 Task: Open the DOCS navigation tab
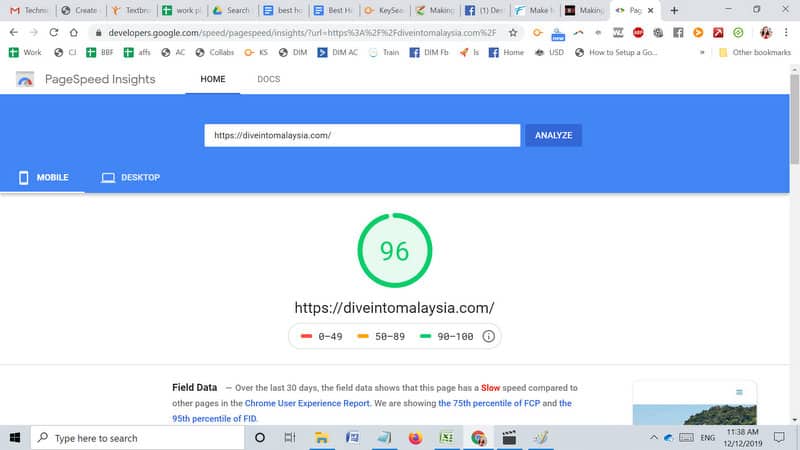coord(268,79)
